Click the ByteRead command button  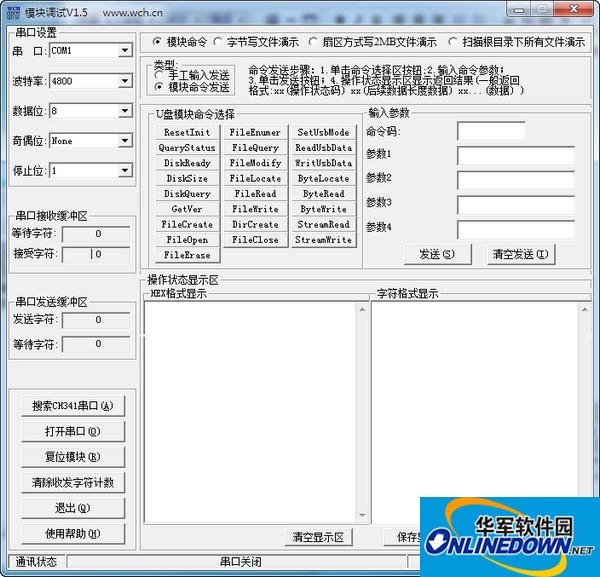pyautogui.click(x=324, y=194)
